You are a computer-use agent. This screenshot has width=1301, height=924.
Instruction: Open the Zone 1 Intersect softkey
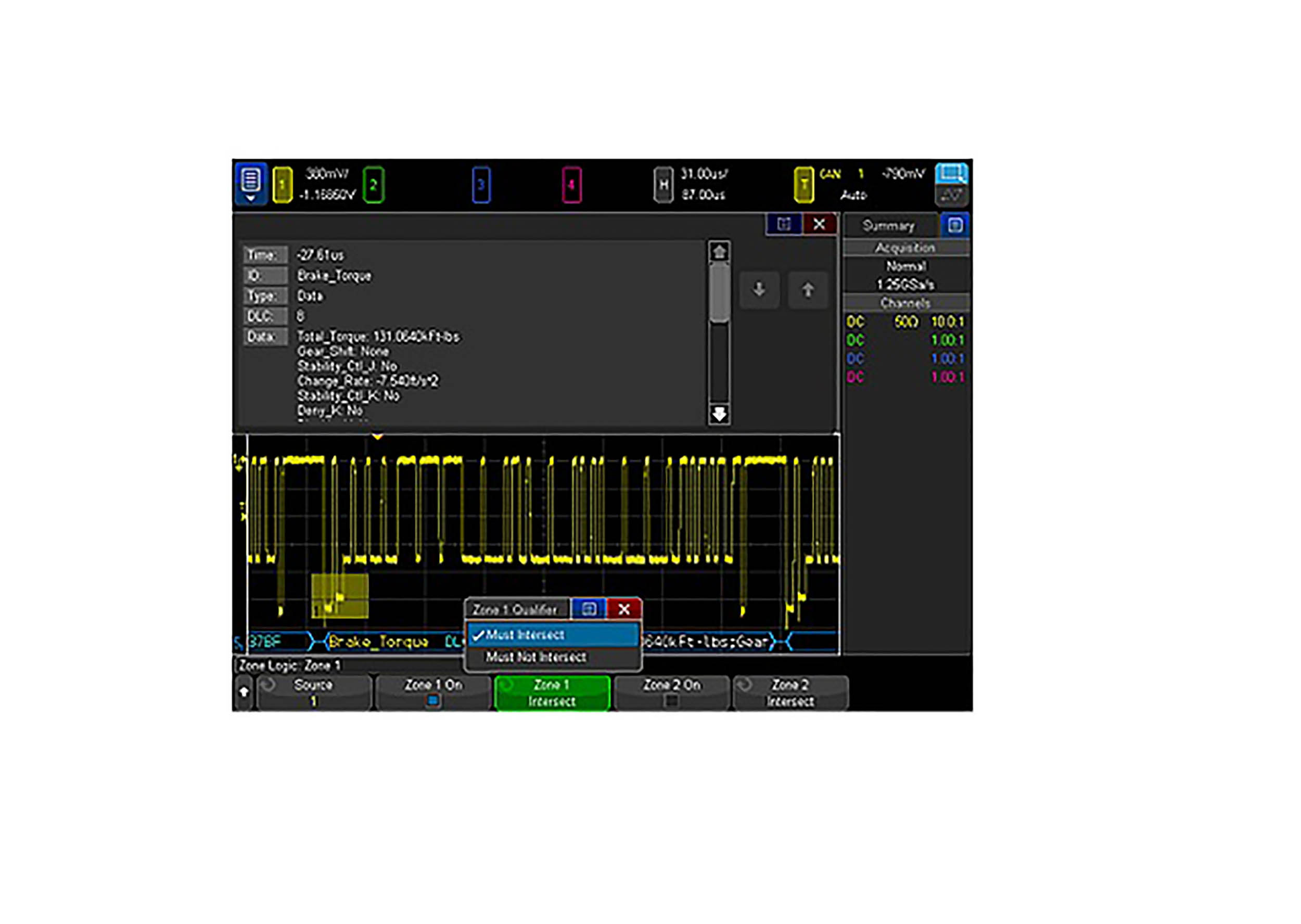pos(552,693)
